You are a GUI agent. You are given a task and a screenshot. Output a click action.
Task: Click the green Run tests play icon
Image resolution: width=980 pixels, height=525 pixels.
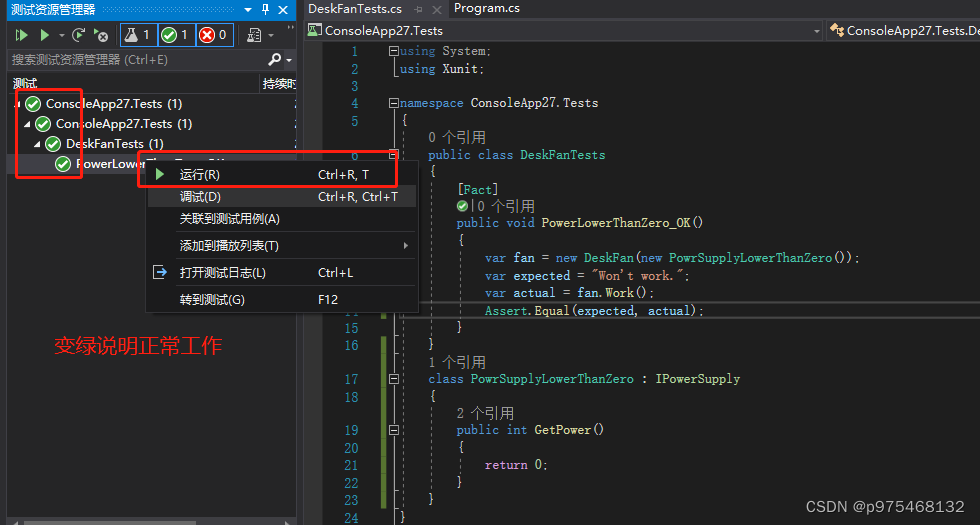(x=44, y=35)
